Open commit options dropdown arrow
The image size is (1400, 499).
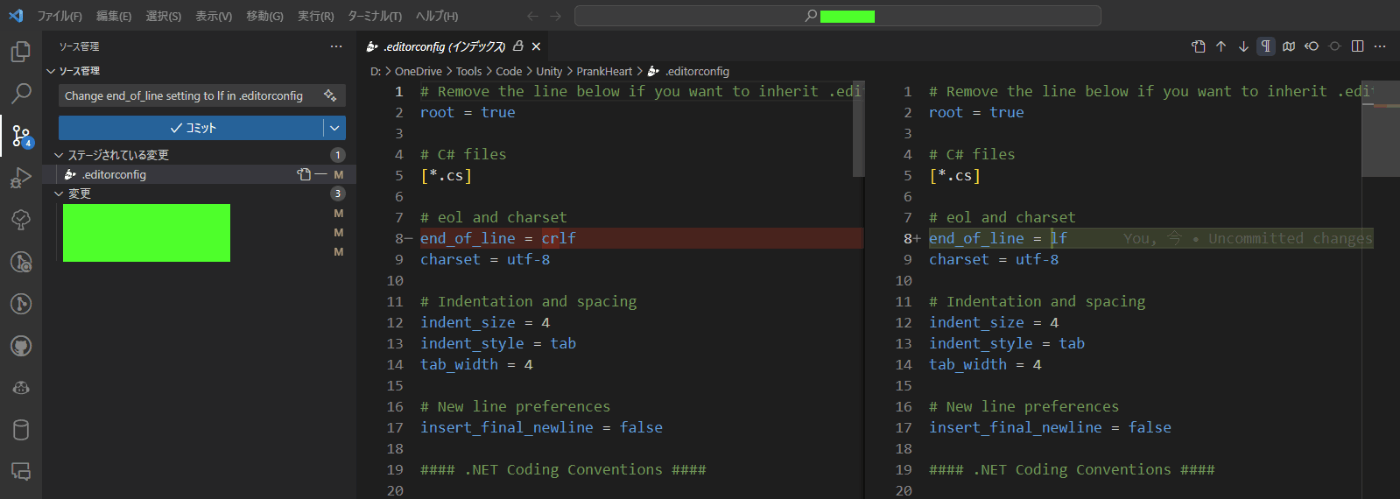[334, 128]
